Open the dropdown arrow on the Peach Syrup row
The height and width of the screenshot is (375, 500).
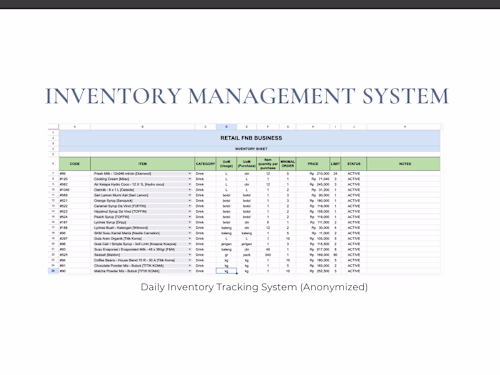(x=190, y=217)
